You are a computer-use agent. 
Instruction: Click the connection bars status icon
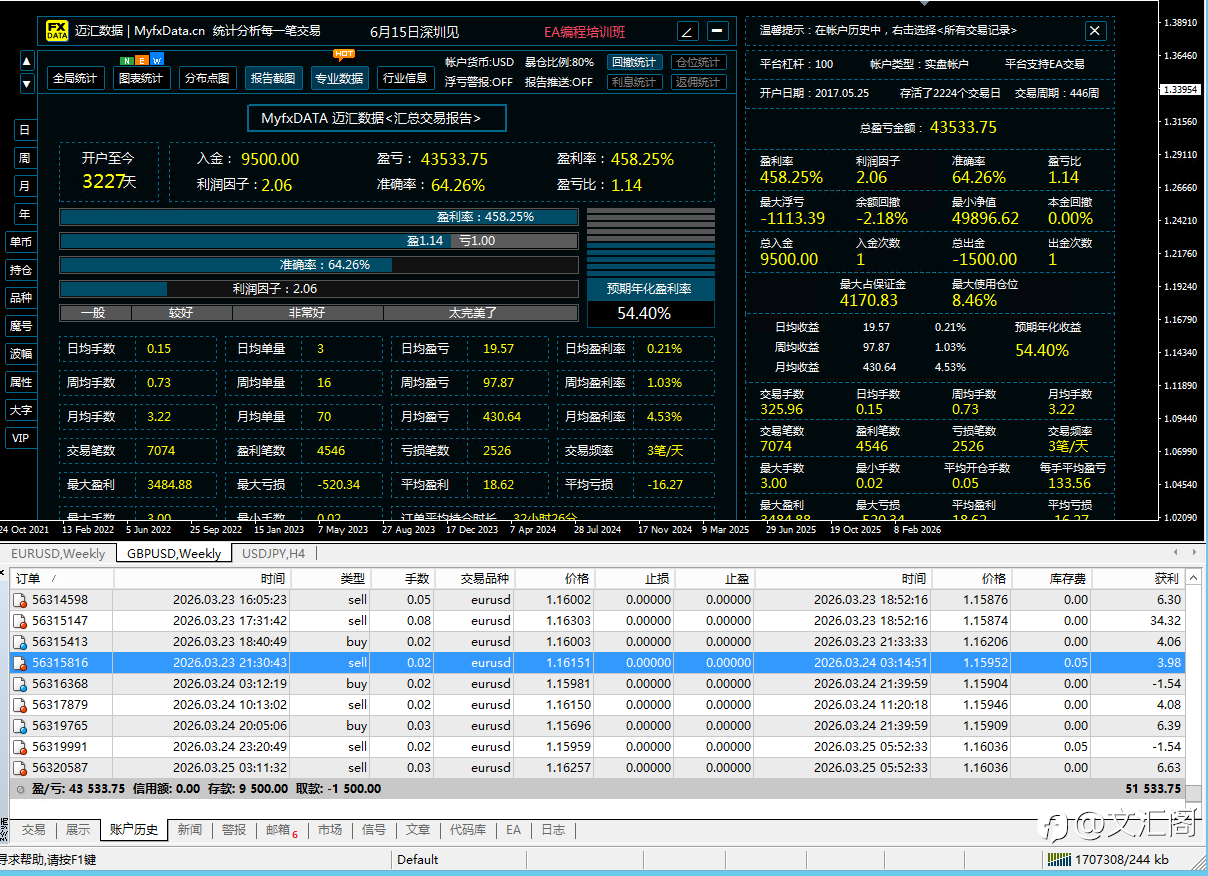coord(1059,859)
